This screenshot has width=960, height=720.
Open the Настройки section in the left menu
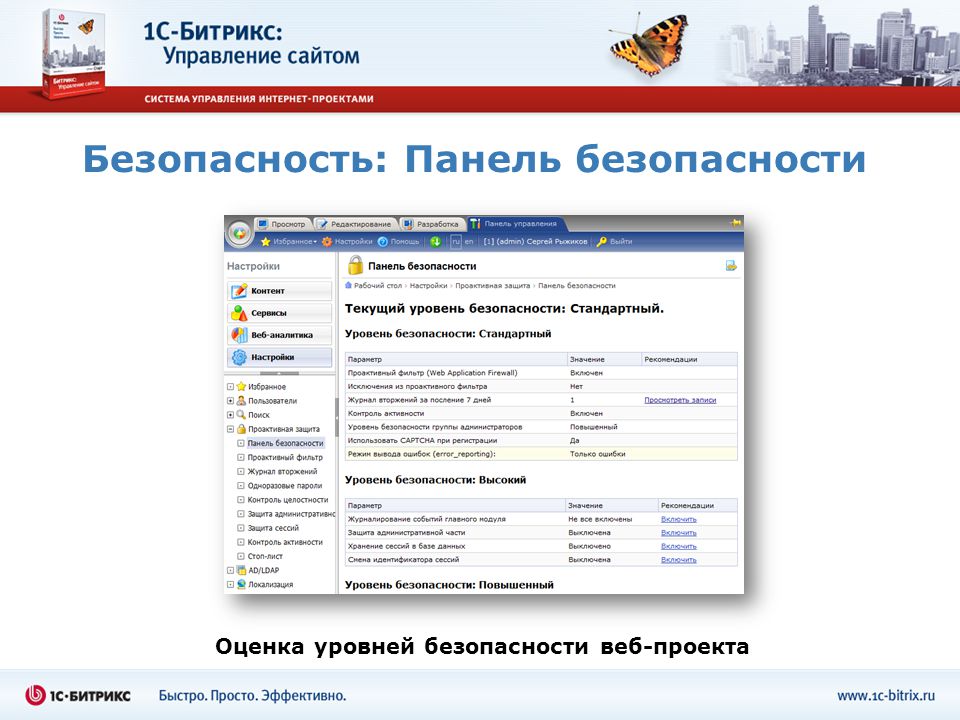pyautogui.click(x=280, y=357)
